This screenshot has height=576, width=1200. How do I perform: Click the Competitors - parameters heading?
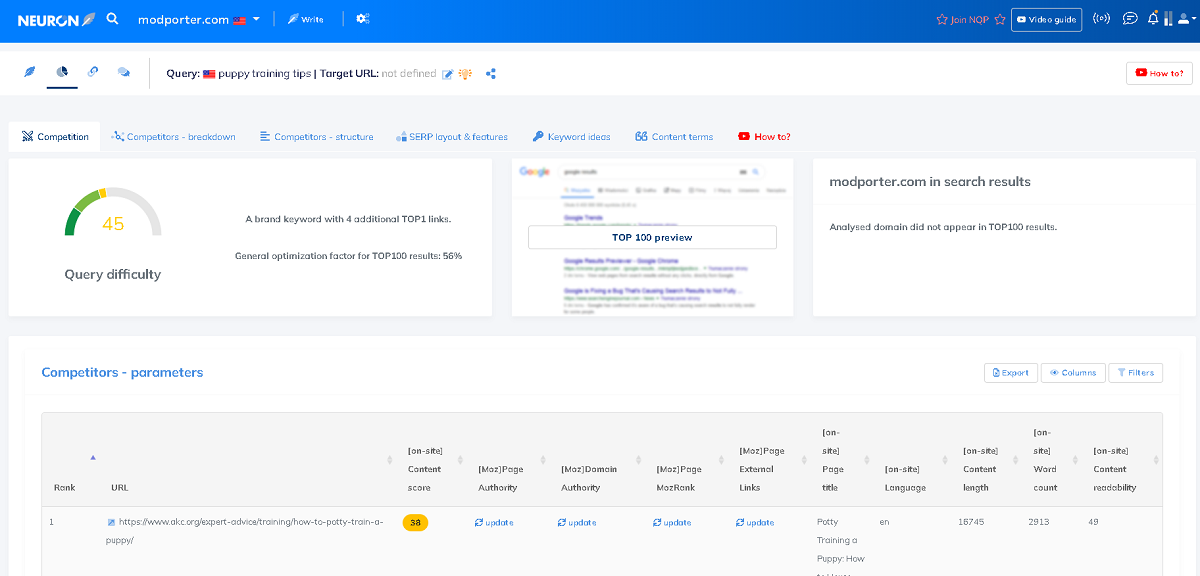coord(122,372)
